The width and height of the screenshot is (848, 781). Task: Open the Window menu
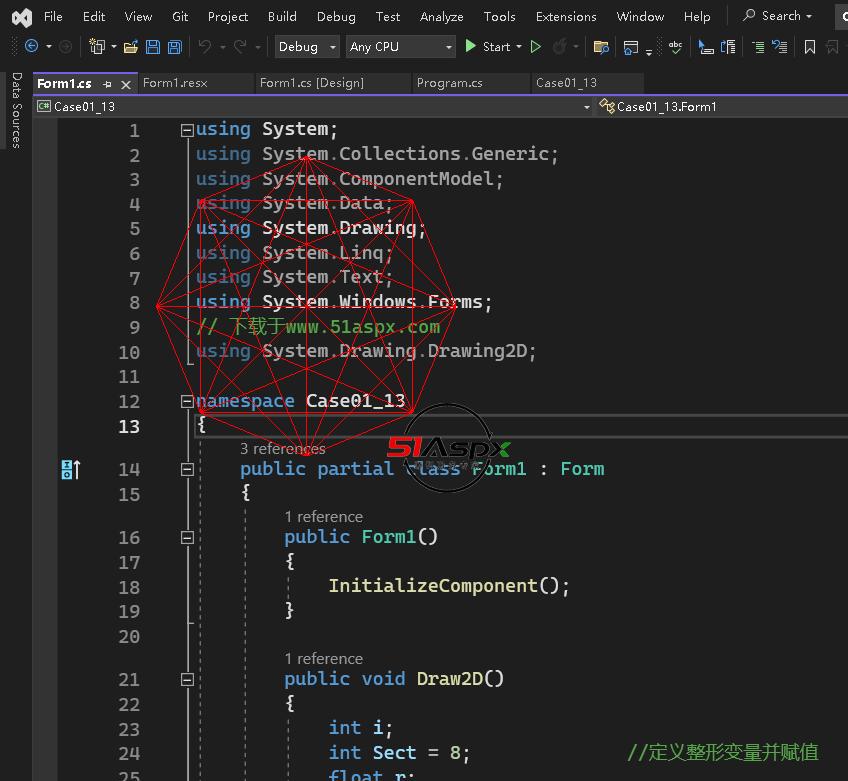640,17
